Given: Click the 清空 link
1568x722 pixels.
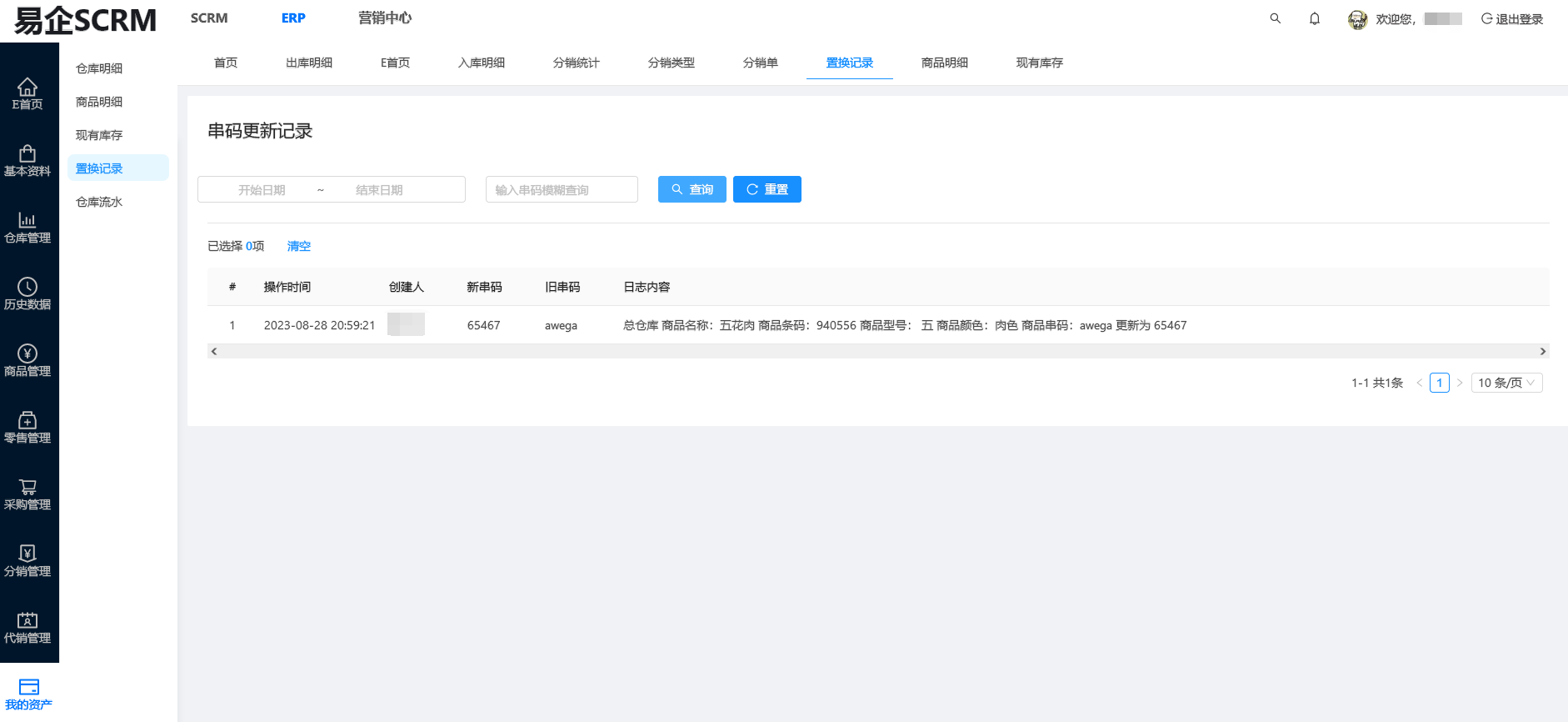Looking at the screenshot, I should point(299,246).
